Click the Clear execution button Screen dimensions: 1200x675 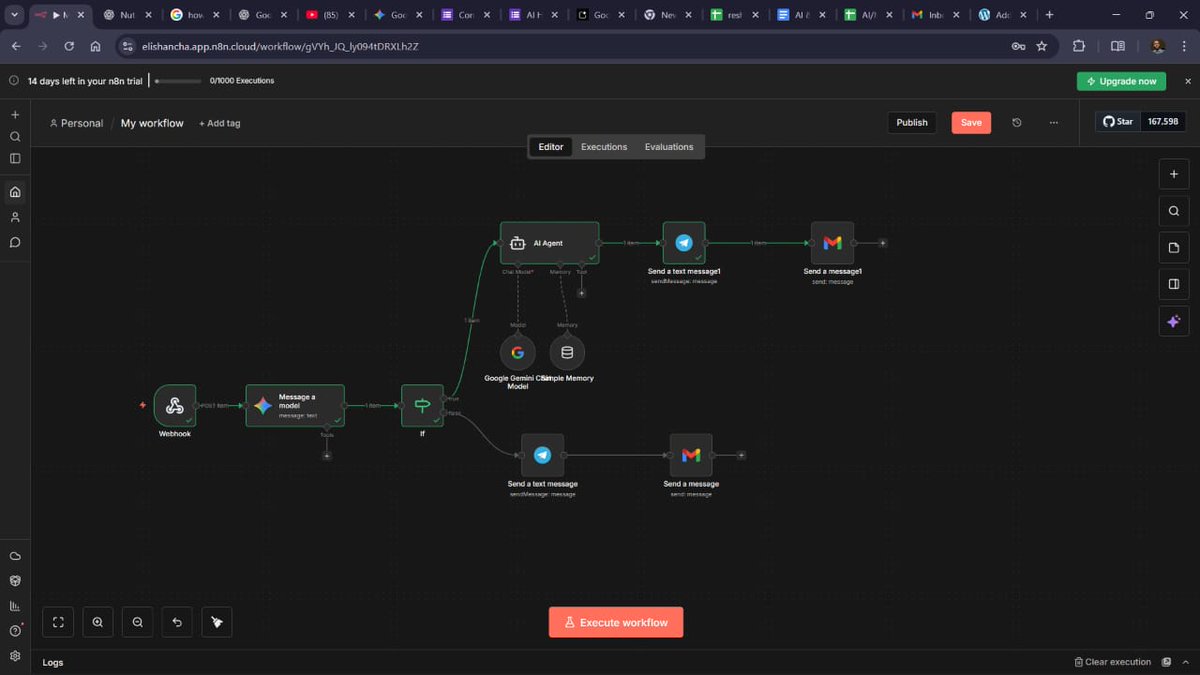click(1112, 662)
